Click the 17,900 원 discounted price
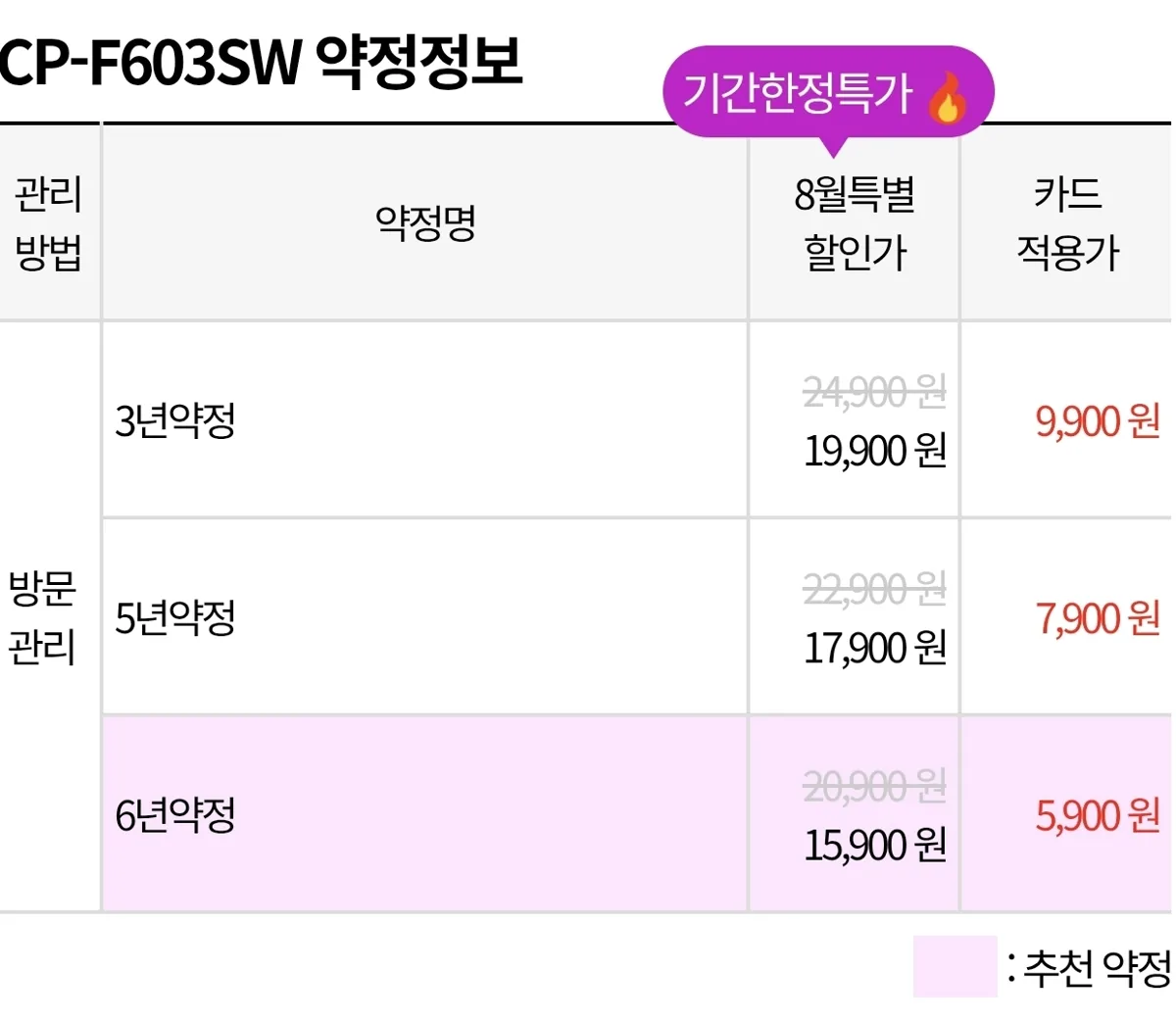1176x1023 pixels. pos(875,648)
